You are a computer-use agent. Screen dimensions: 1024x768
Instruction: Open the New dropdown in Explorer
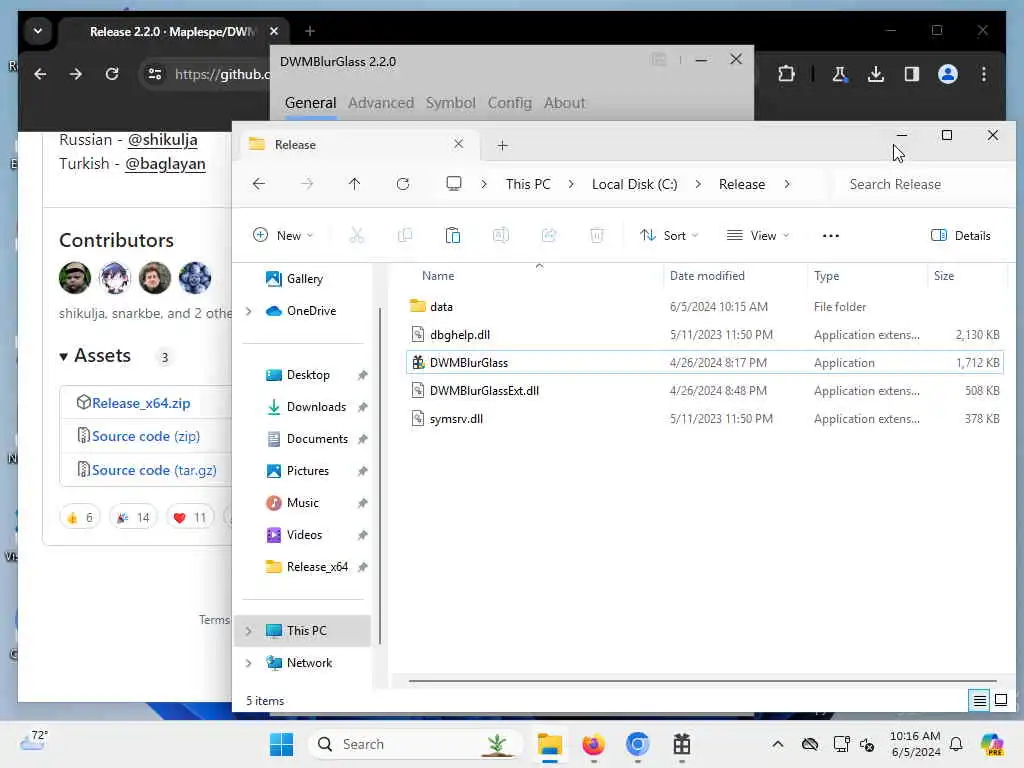[x=283, y=236]
